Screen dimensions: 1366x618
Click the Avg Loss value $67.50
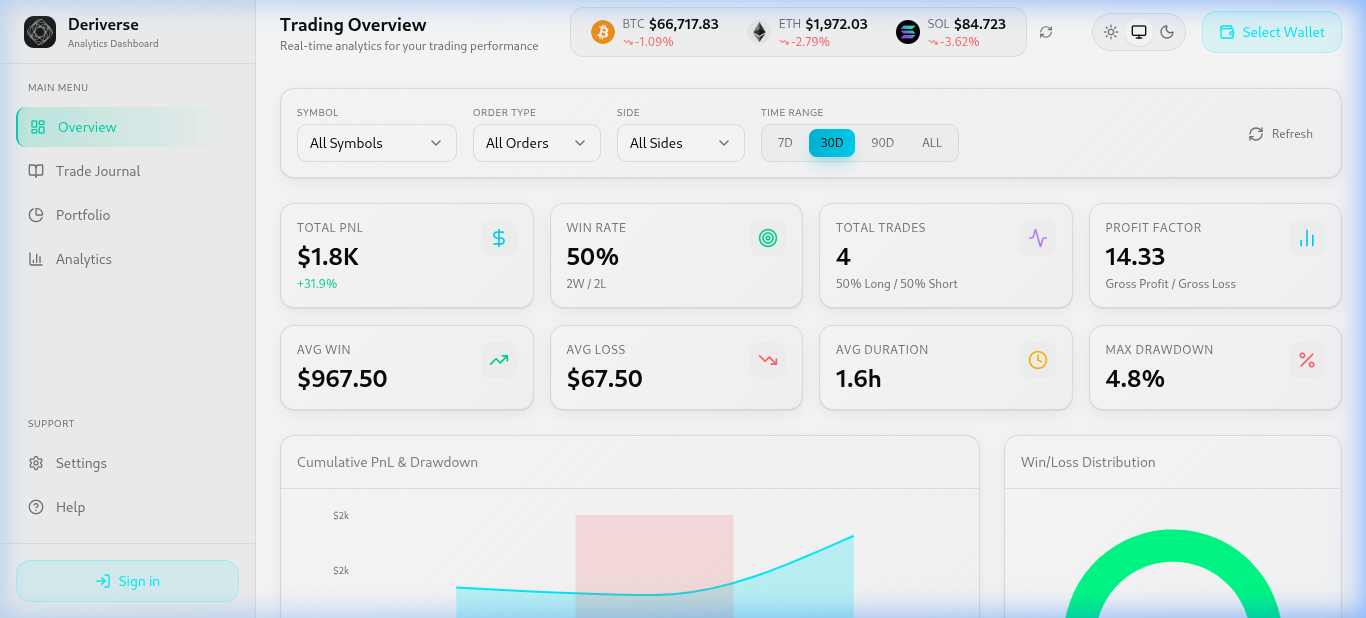[x=604, y=379]
